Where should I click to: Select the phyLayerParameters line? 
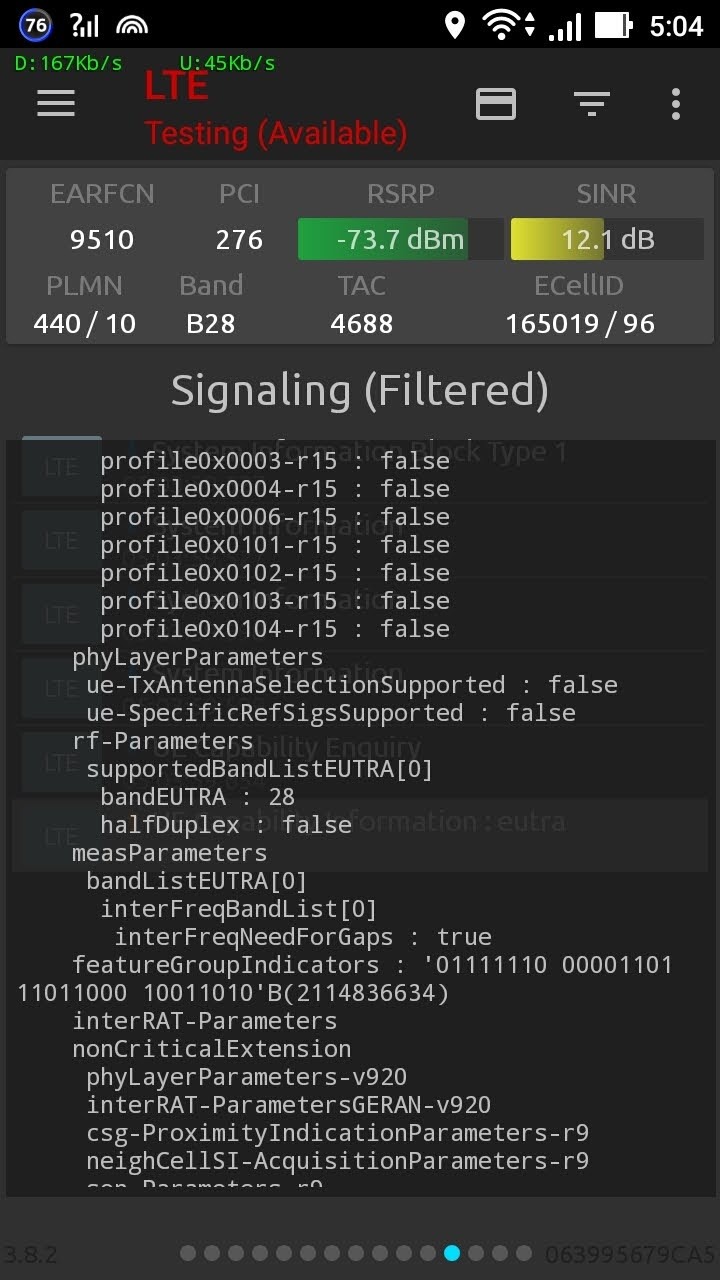tap(197, 657)
